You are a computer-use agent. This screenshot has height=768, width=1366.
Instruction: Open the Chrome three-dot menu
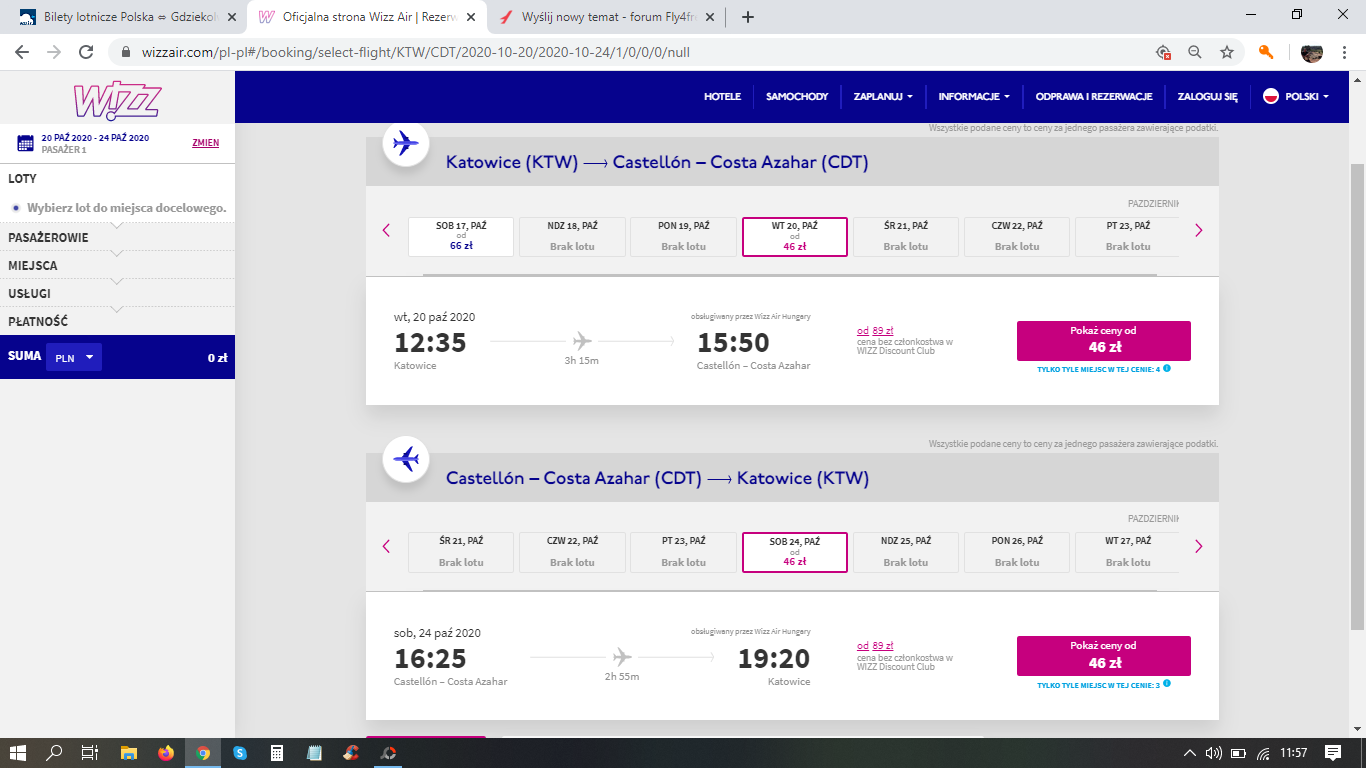[1344, 52]
